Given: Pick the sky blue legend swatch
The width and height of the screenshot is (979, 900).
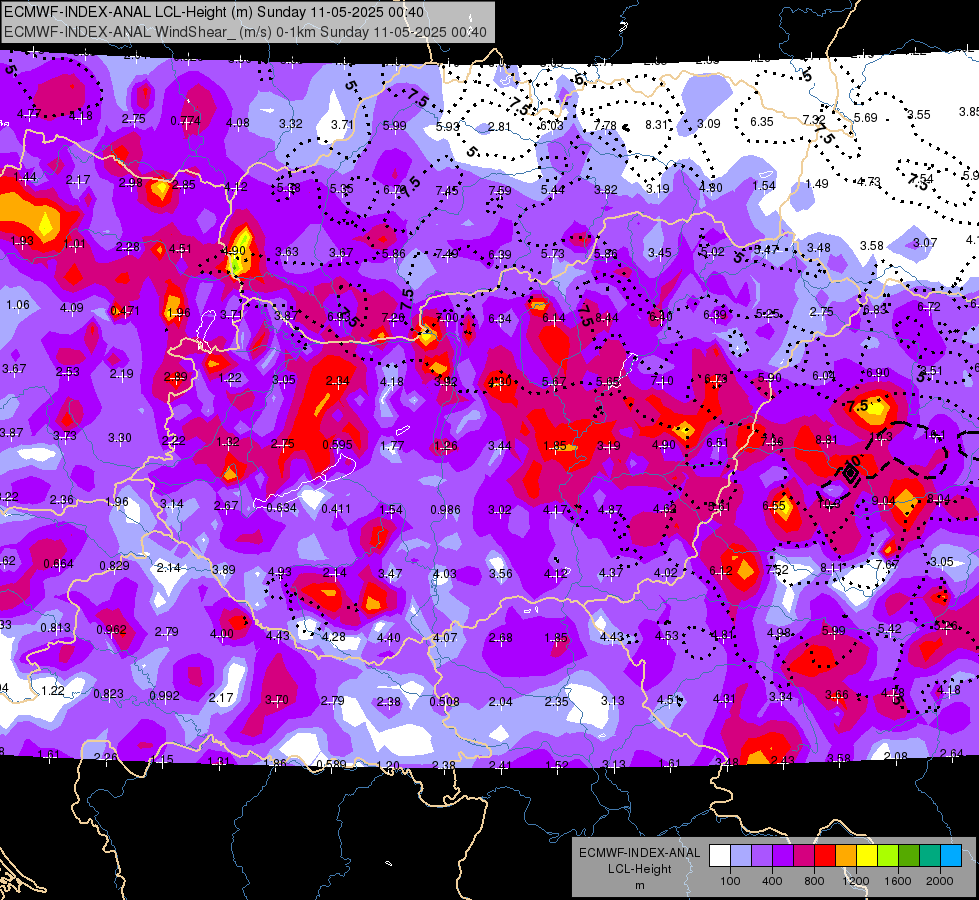Looking at the screenshot, I should 951,856.
